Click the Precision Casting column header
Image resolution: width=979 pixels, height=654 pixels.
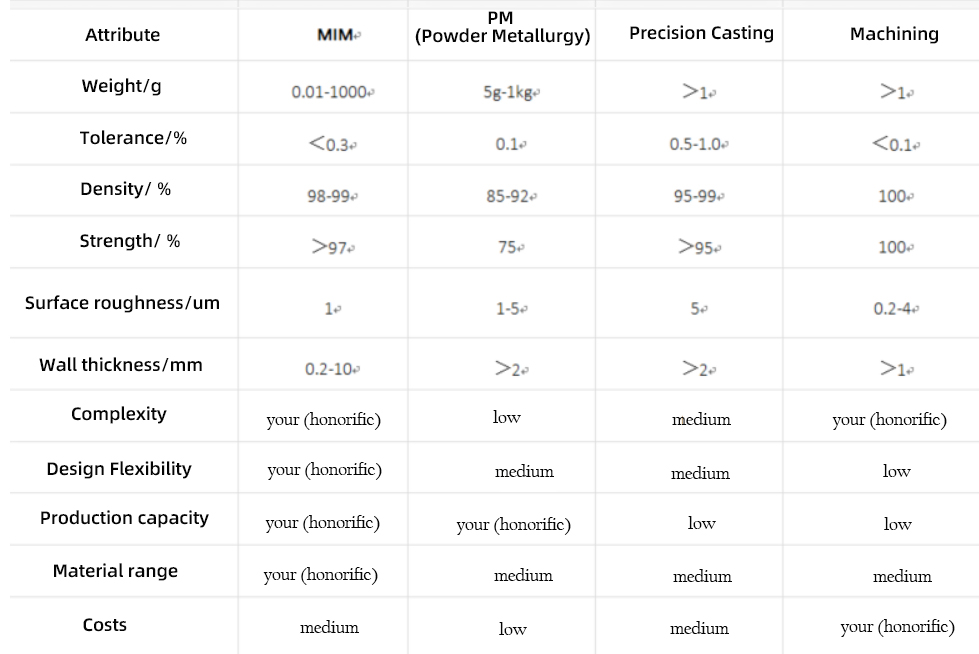[701, 33]
